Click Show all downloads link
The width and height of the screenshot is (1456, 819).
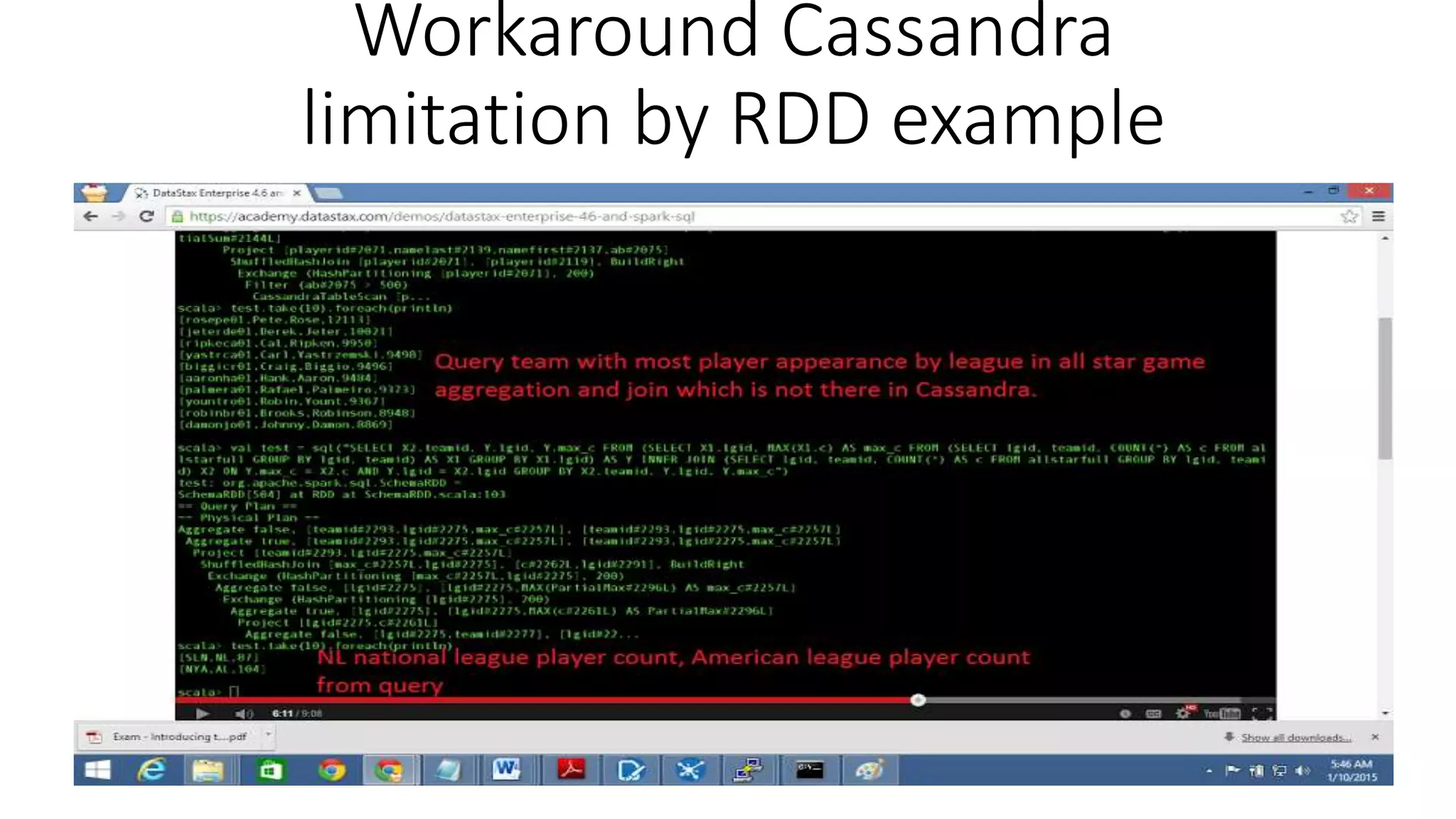pos(1295,737)
